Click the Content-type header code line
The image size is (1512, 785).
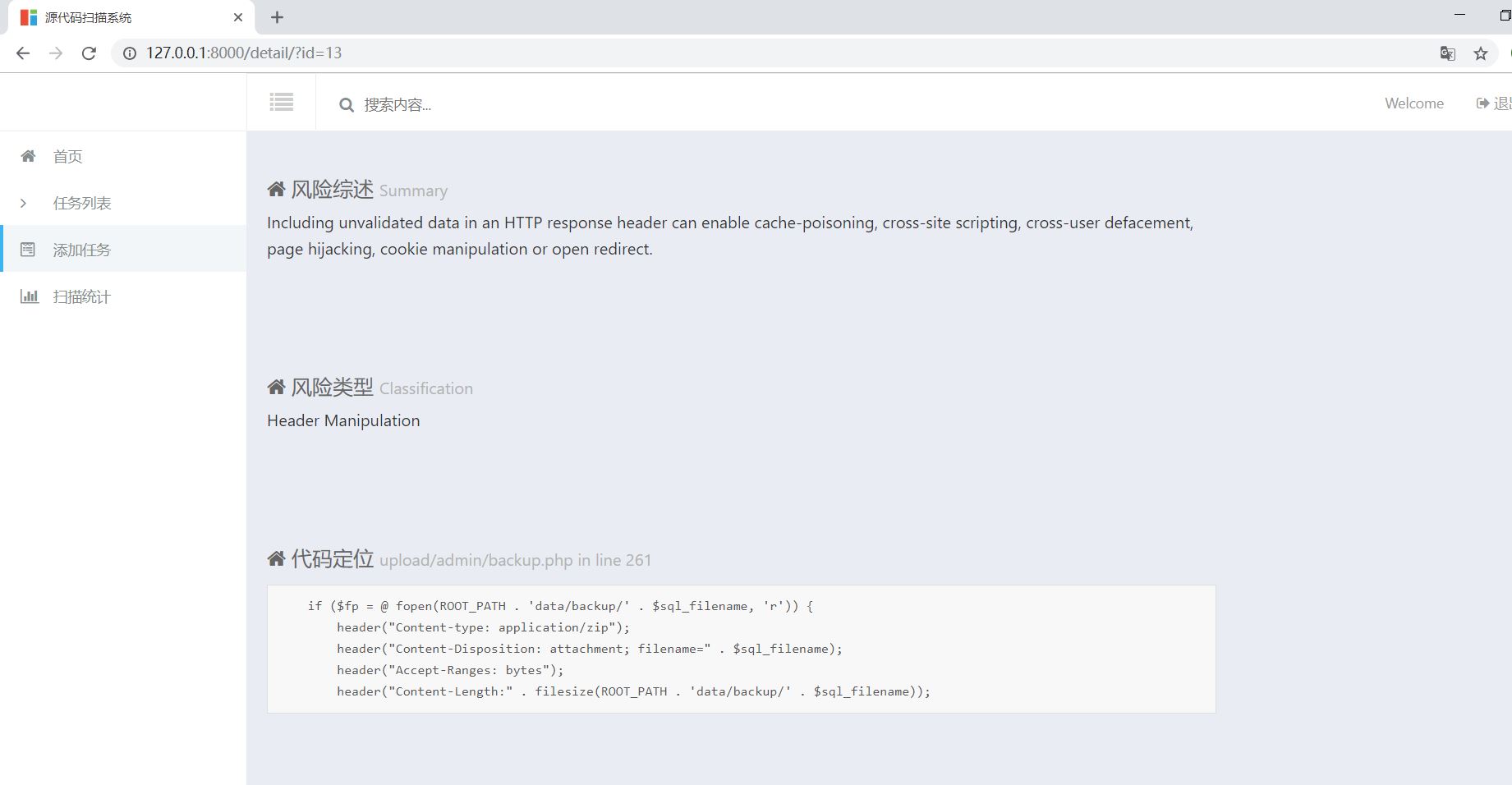tap(483, 627)
